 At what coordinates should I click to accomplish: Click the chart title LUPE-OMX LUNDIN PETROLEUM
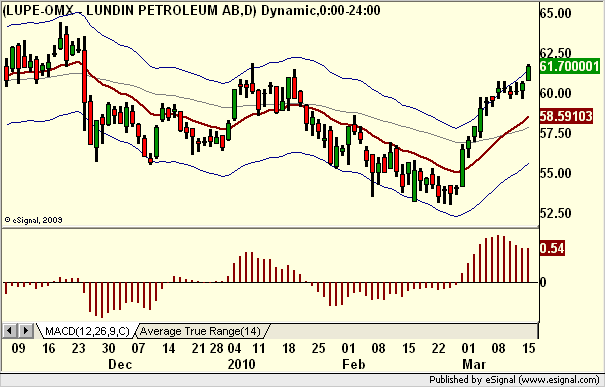[191, 10]
